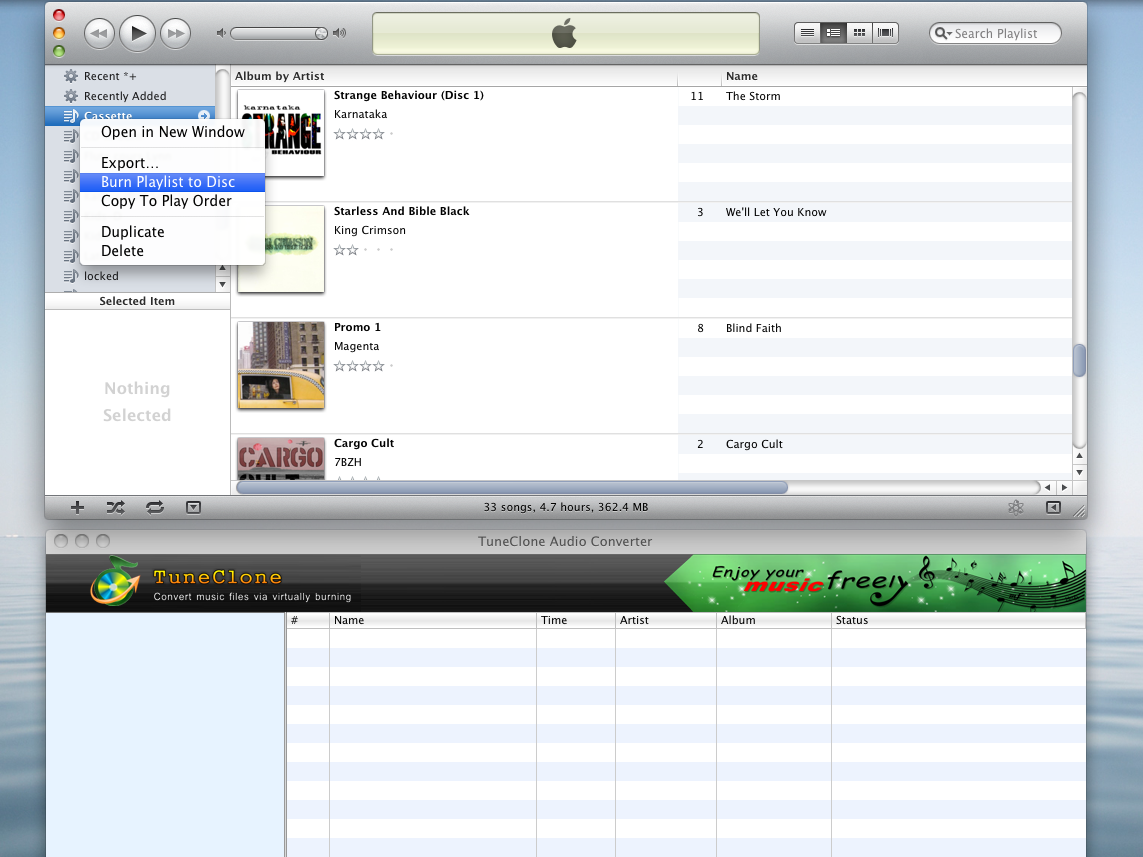The height and width of the screenshot is (857, 1143).
Task: Click horizontal scroll right arrow
Action: pyautogui.click(x=1064, y=488)
